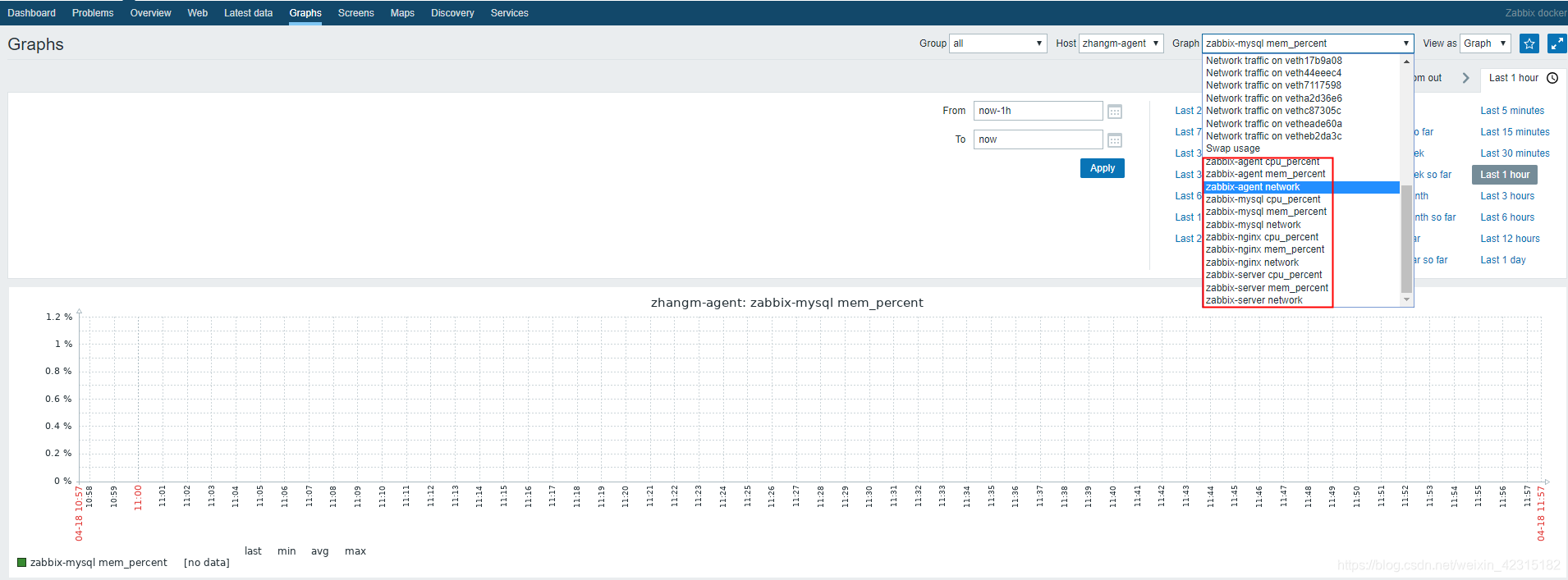Select Network traffic on veth7117598 option
Image resolution: width=1568 pixels, height=580 pixels.
tap(1301, 85)
